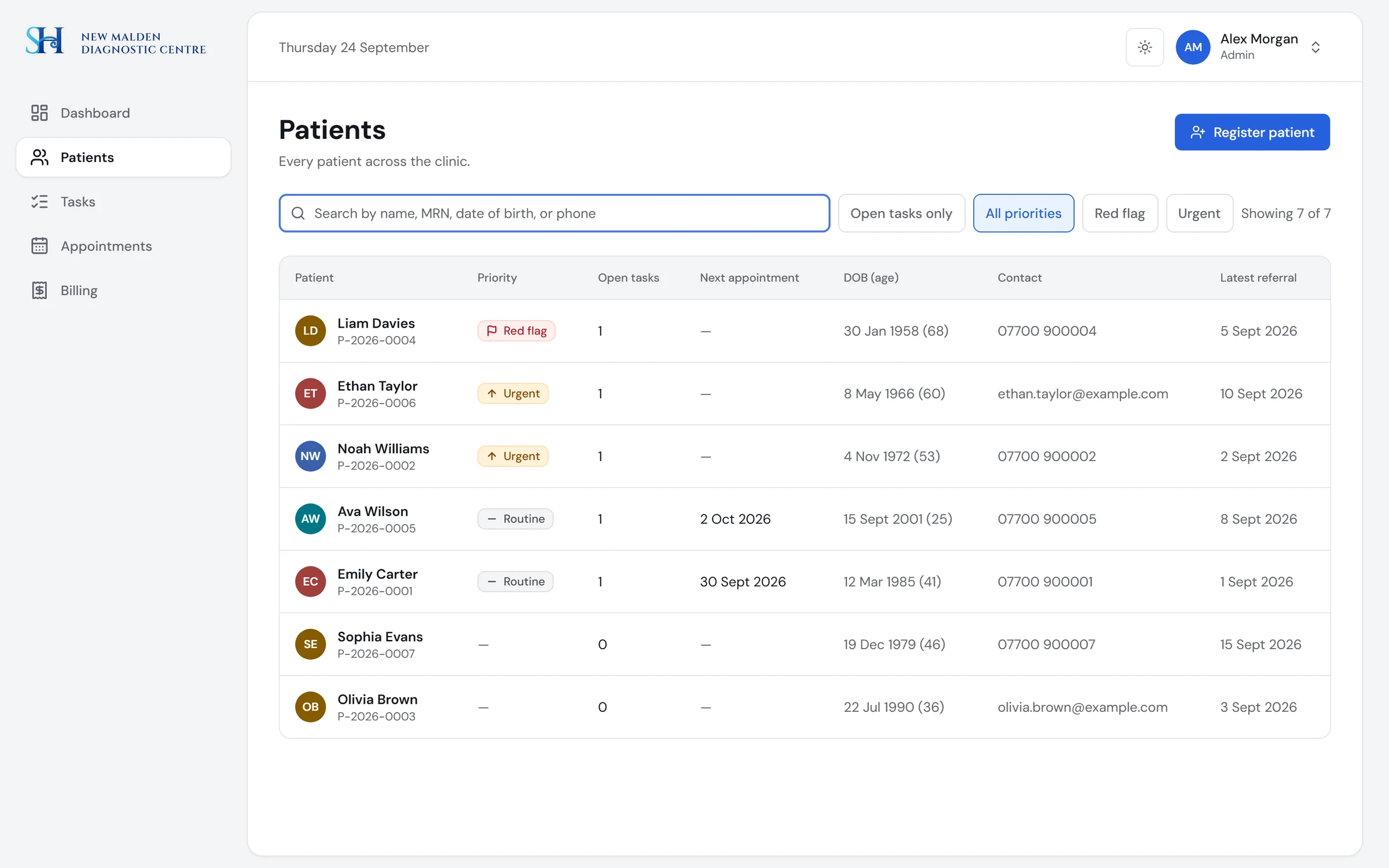
Task: Click the 15 Sept 2026 referral date
Action: point(1261,644)
